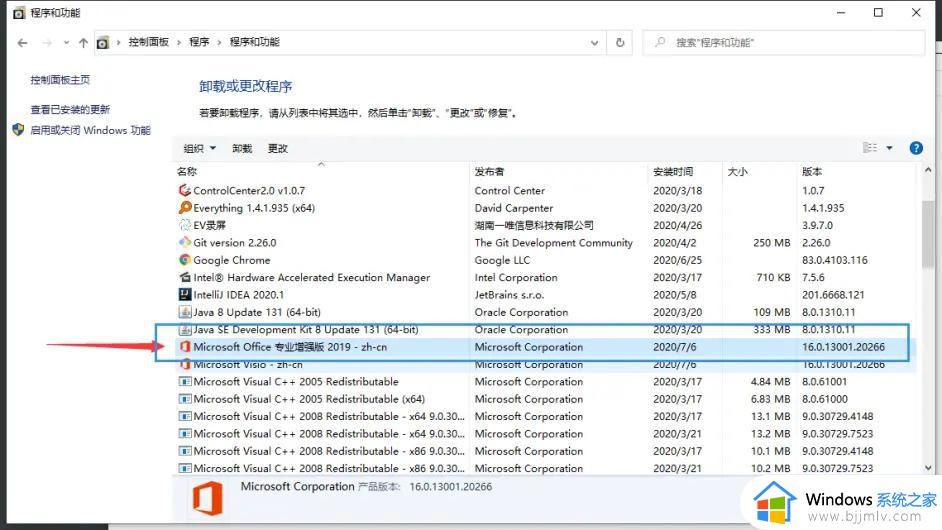942x530 pixels.
Task: Click the Microsoft Office 2019 row icon
Action: click(185, 347)
